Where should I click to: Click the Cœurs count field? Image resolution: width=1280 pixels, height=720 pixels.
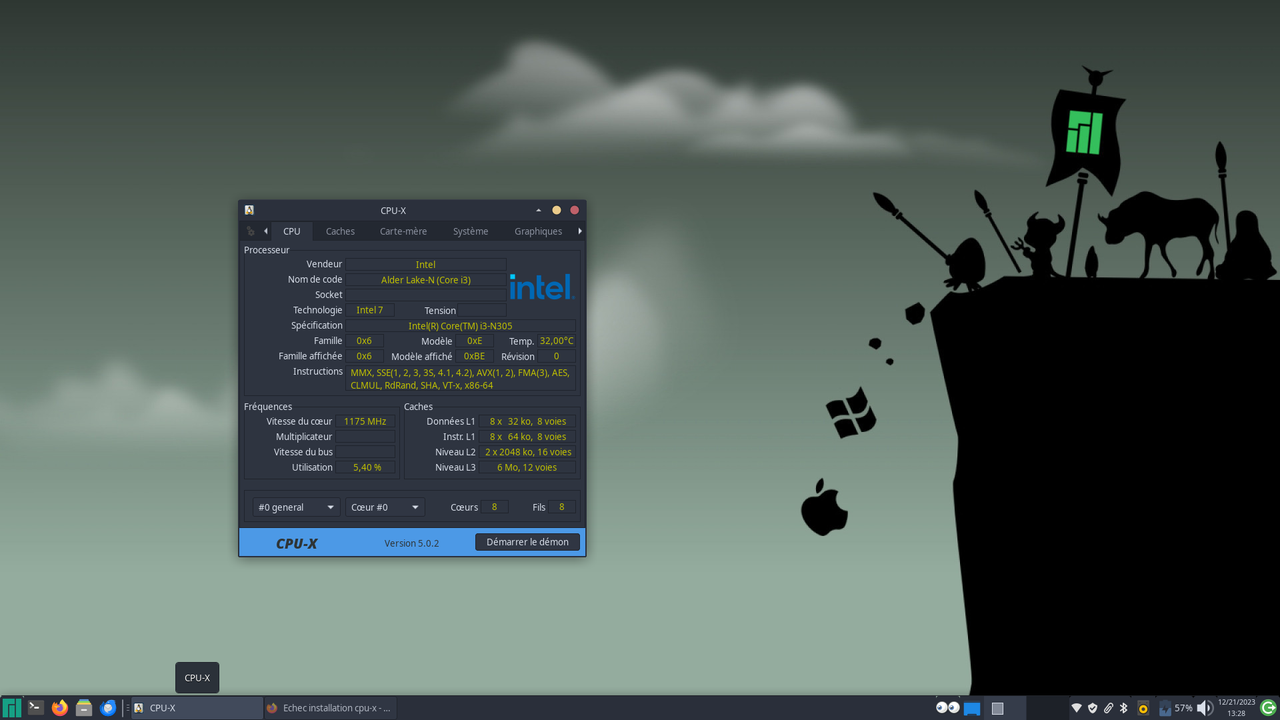click(x=494, y=507)
